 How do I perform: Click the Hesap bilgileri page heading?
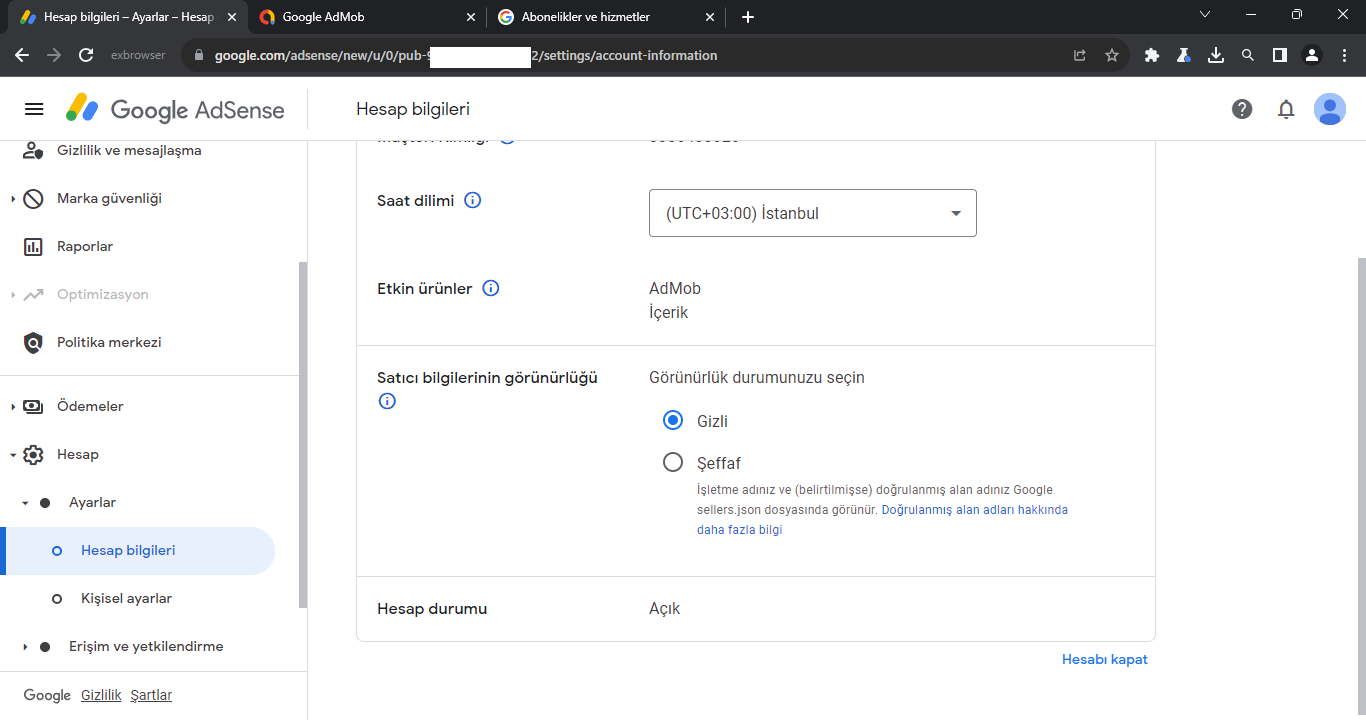tap(413, 109)
